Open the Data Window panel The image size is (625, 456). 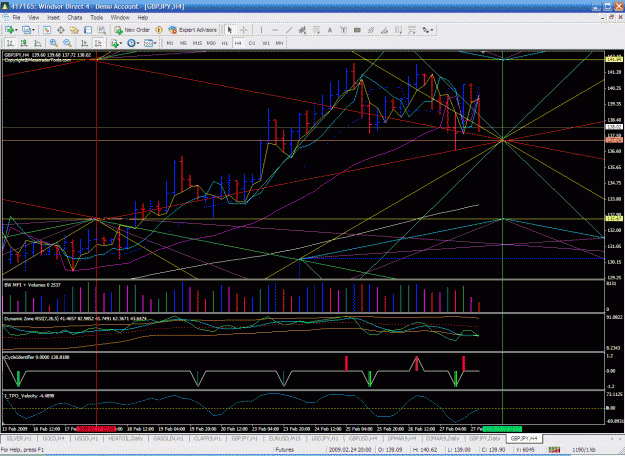tap(61, 30)
